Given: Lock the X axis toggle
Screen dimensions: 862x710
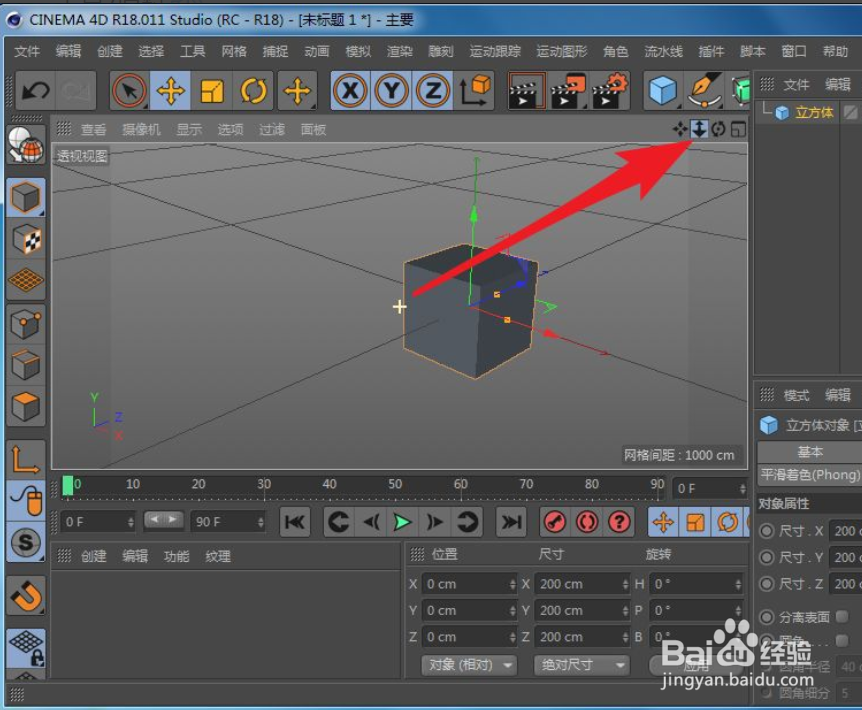Looking at the screenshot, I should [348, 91].
